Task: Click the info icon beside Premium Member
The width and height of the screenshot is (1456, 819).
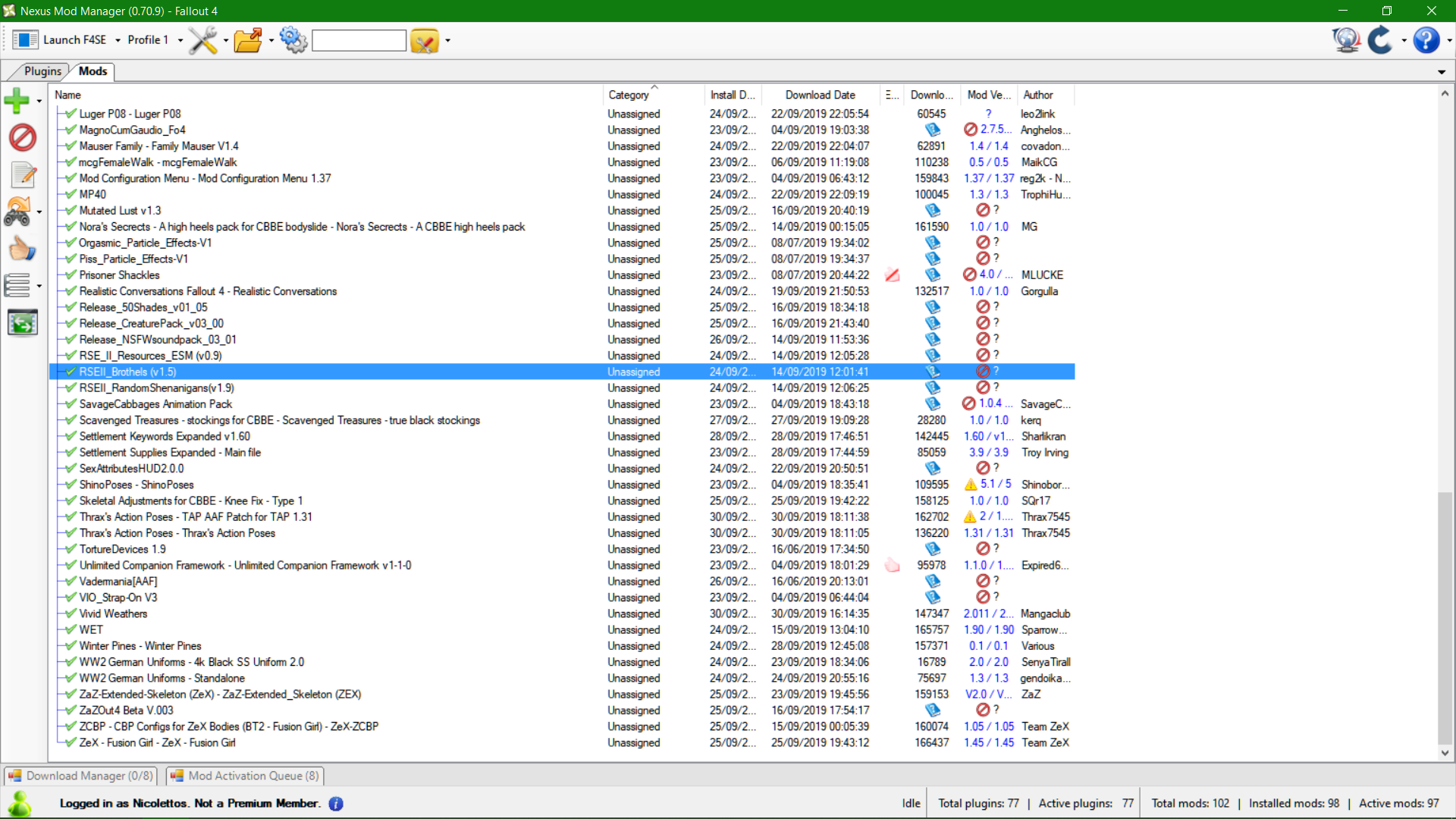Action: click(336, 804)
